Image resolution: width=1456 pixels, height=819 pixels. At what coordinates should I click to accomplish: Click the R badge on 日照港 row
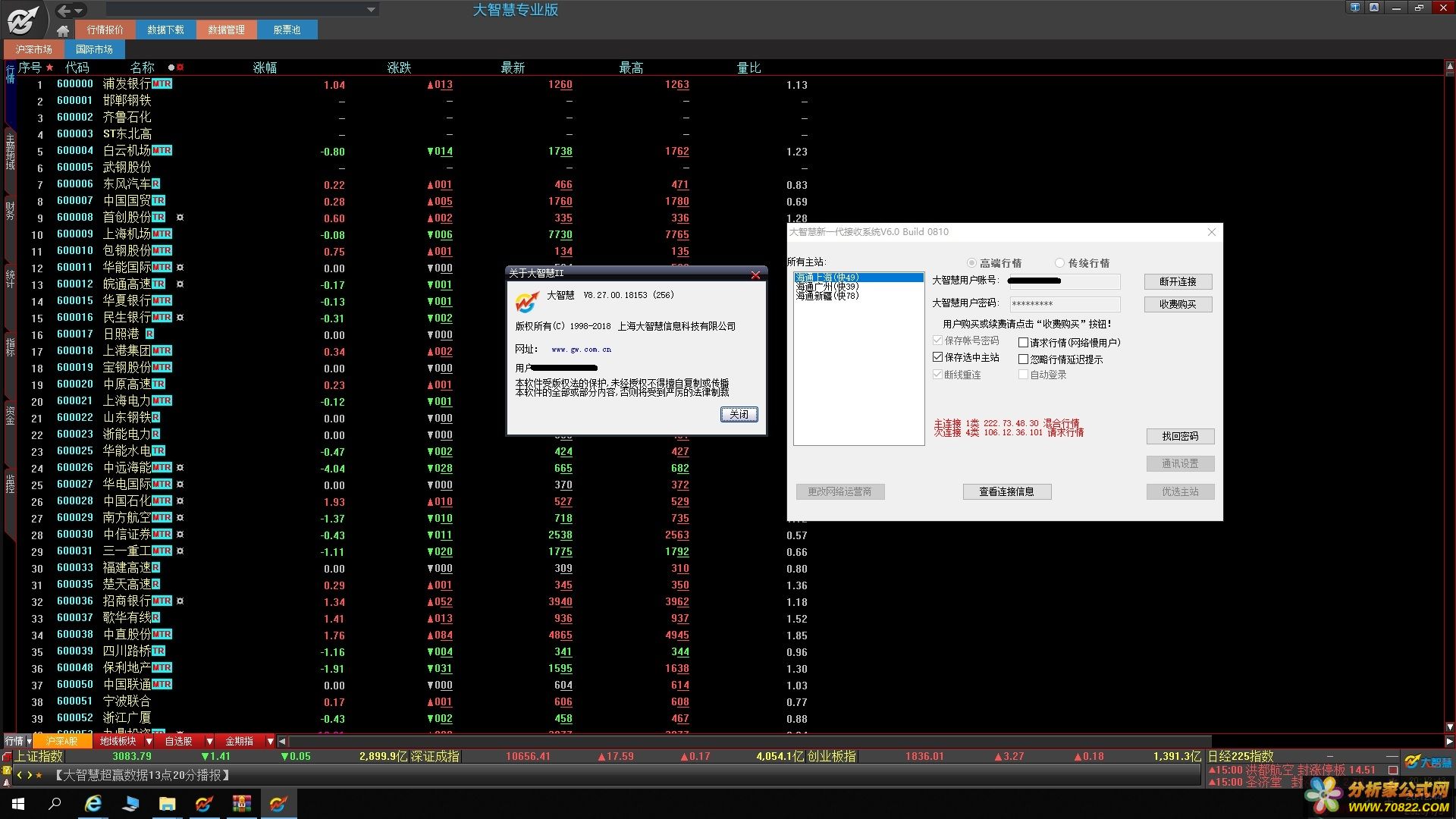pos(149,334)
